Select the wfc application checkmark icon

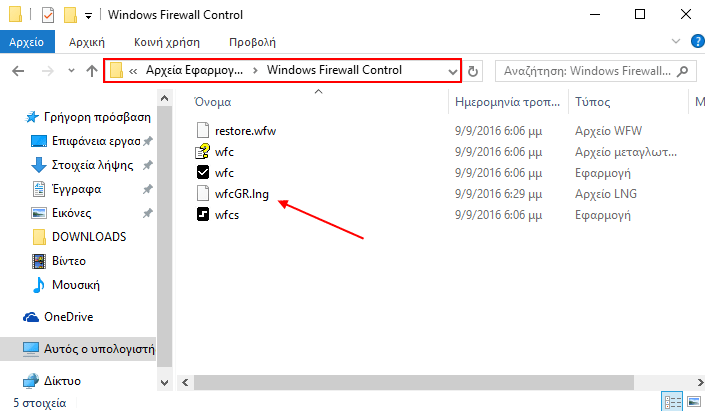(203, 173)
